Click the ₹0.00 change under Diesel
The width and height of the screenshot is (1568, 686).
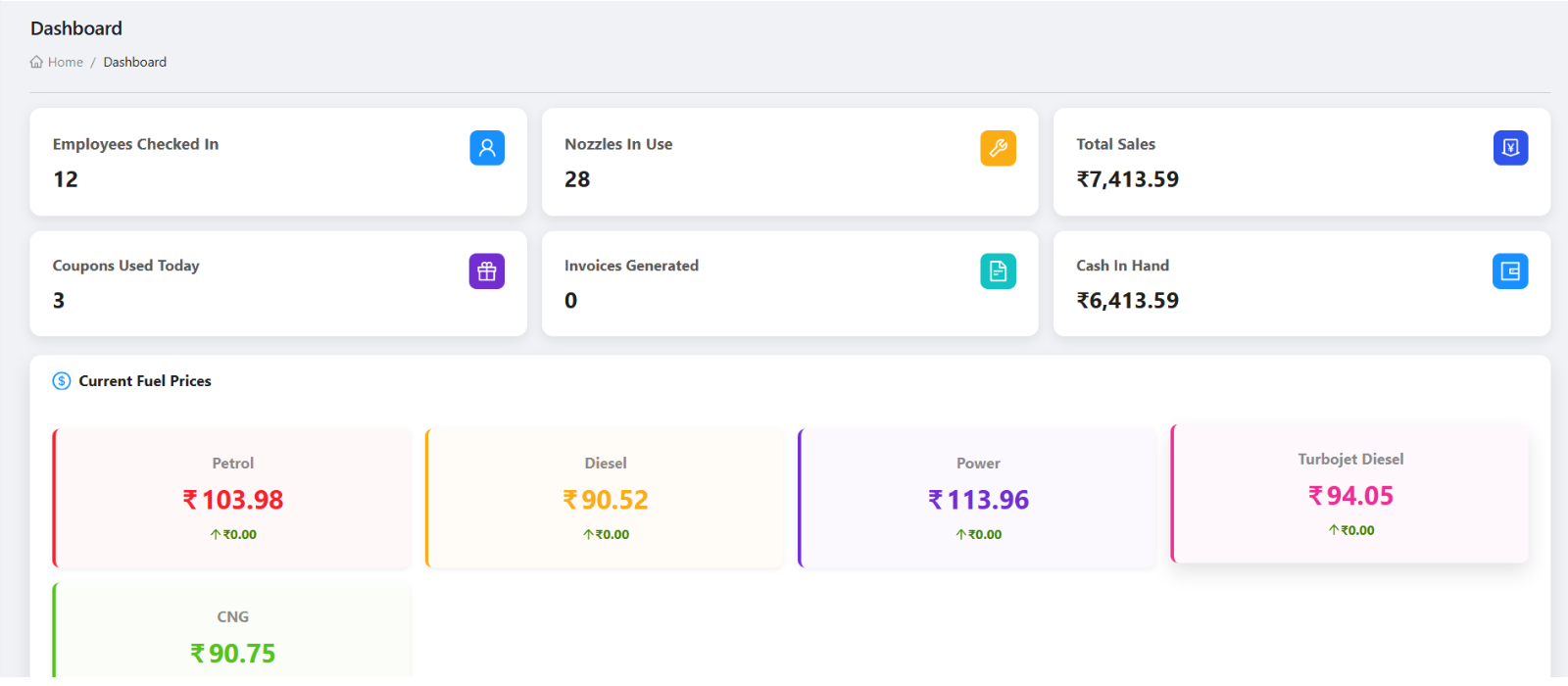[x=612, y=535]
